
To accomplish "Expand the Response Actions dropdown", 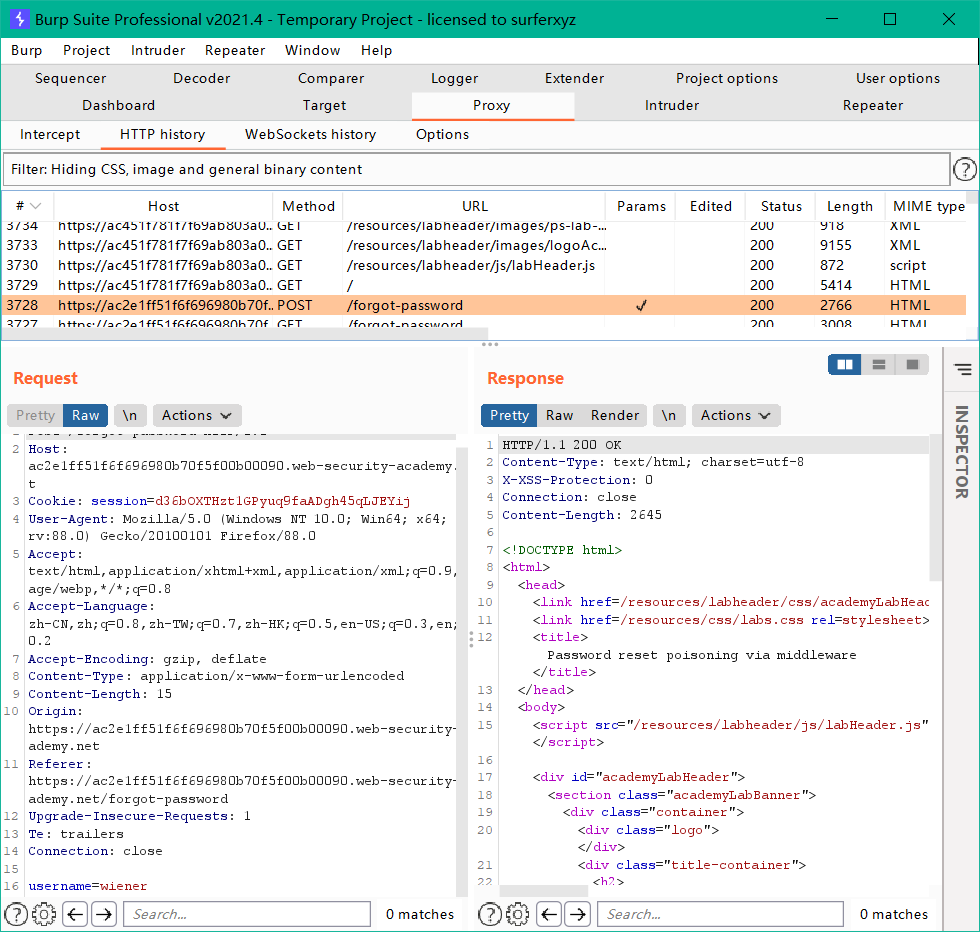I will 736,415.
